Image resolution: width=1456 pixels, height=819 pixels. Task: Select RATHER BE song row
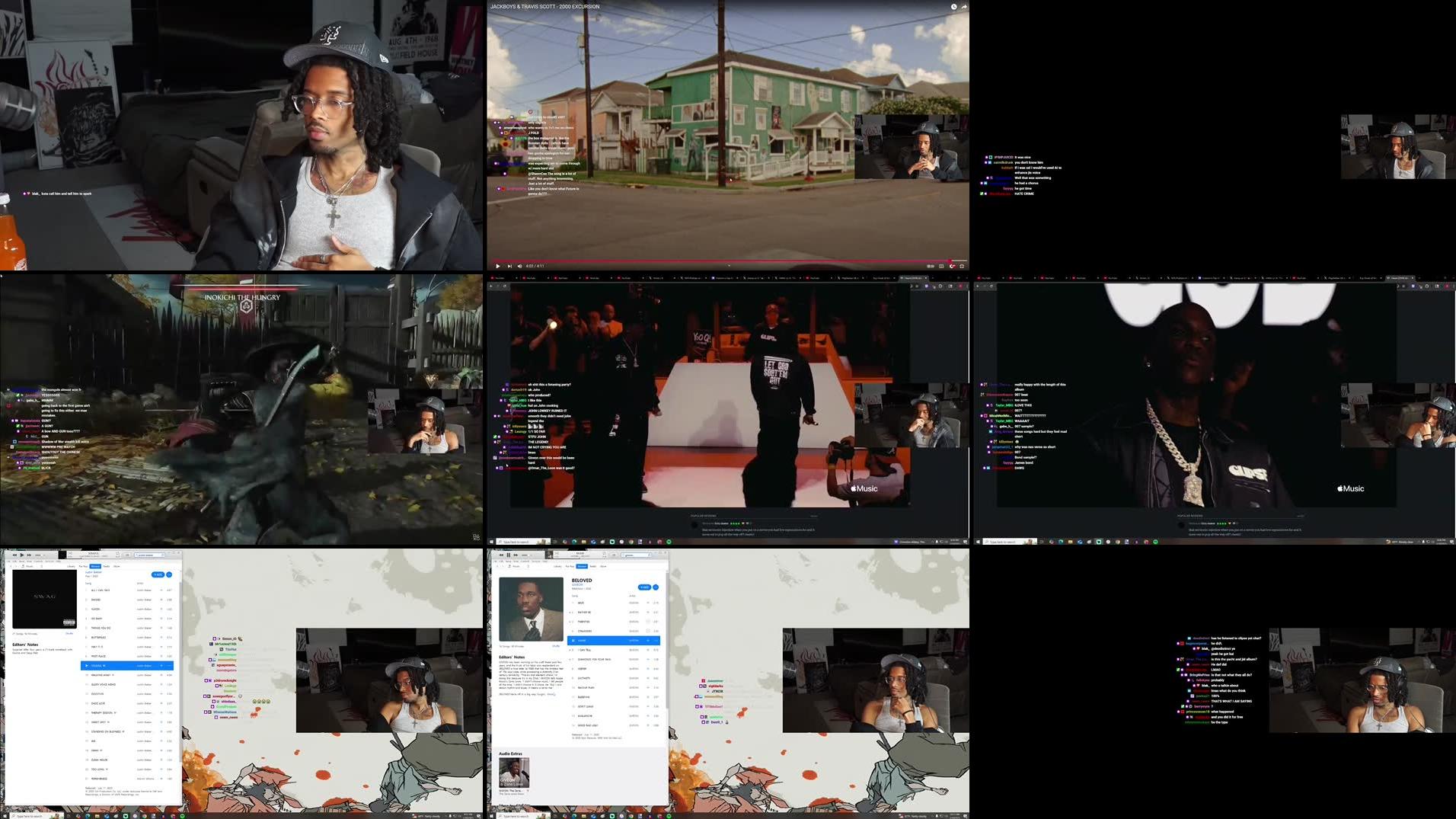[614, 612]
